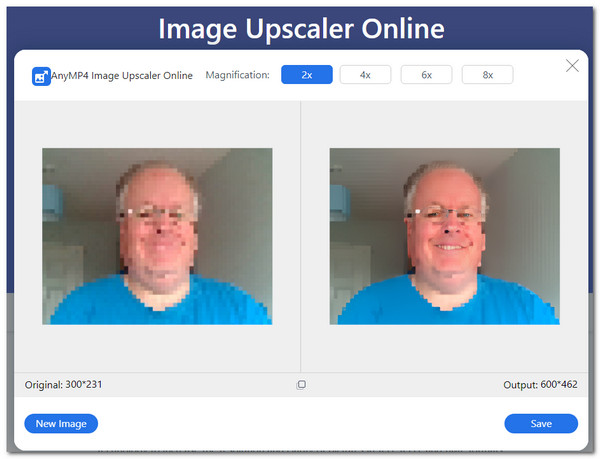600x459 pixels.
Task: Click the New Image button
Action: tap(61, 423)
